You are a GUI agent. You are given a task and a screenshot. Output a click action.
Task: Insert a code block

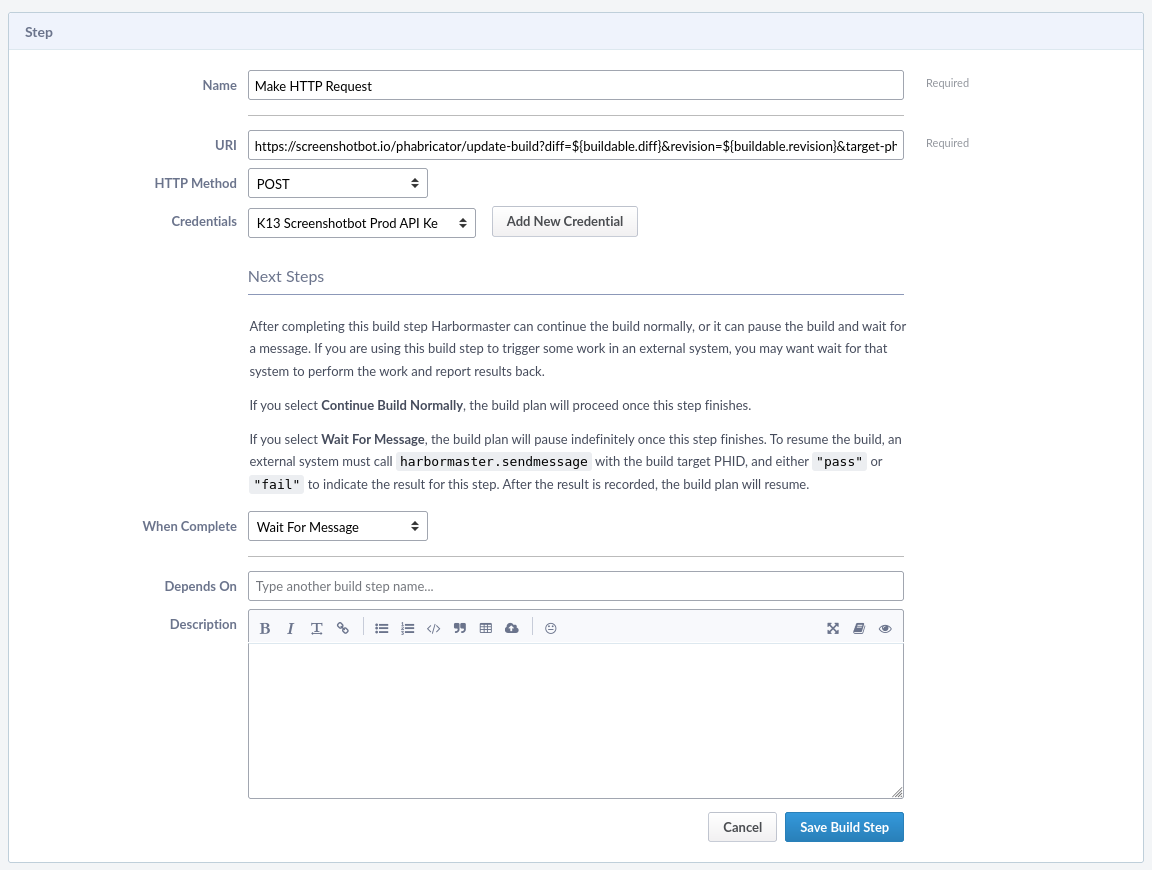433,628
